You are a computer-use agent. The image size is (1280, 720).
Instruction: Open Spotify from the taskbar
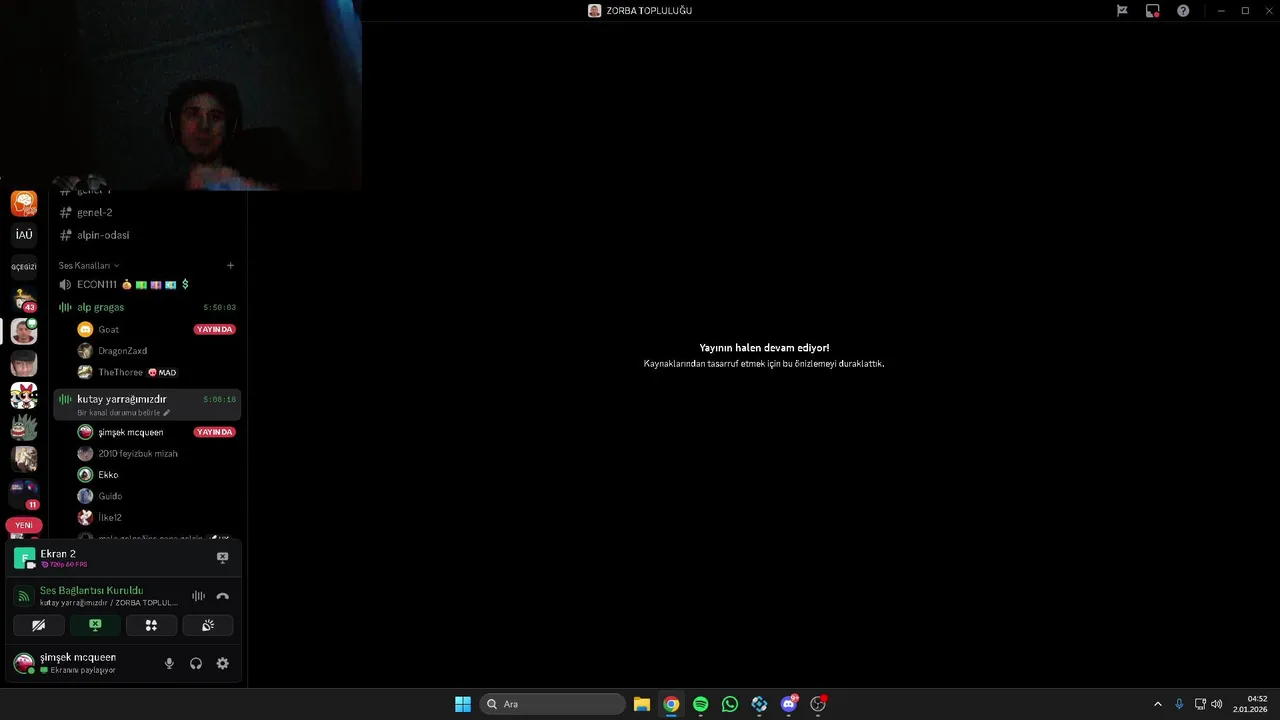700,704
